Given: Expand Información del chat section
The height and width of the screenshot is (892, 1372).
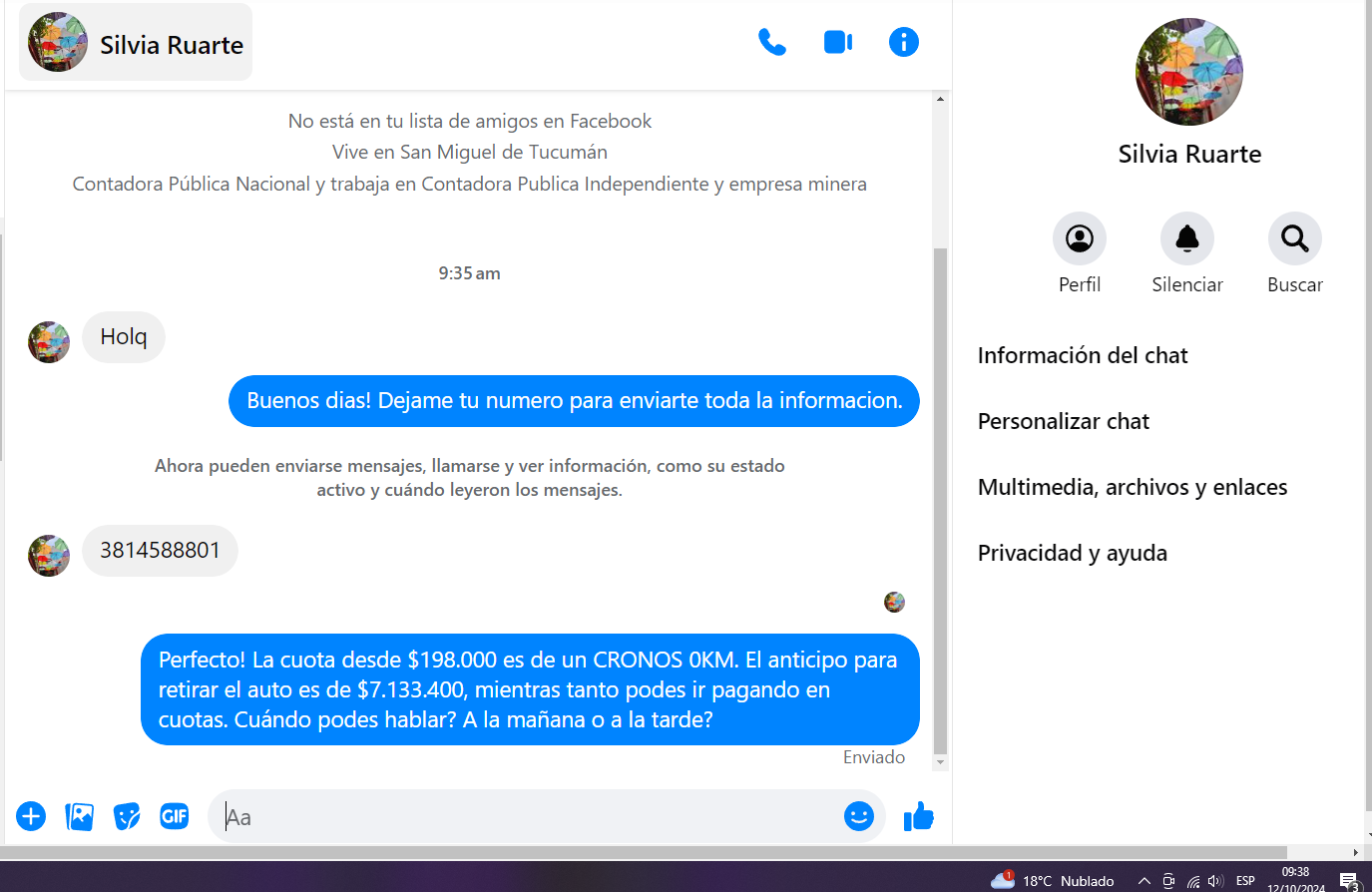Looking at the screenshot, I should pos(1083,356).
